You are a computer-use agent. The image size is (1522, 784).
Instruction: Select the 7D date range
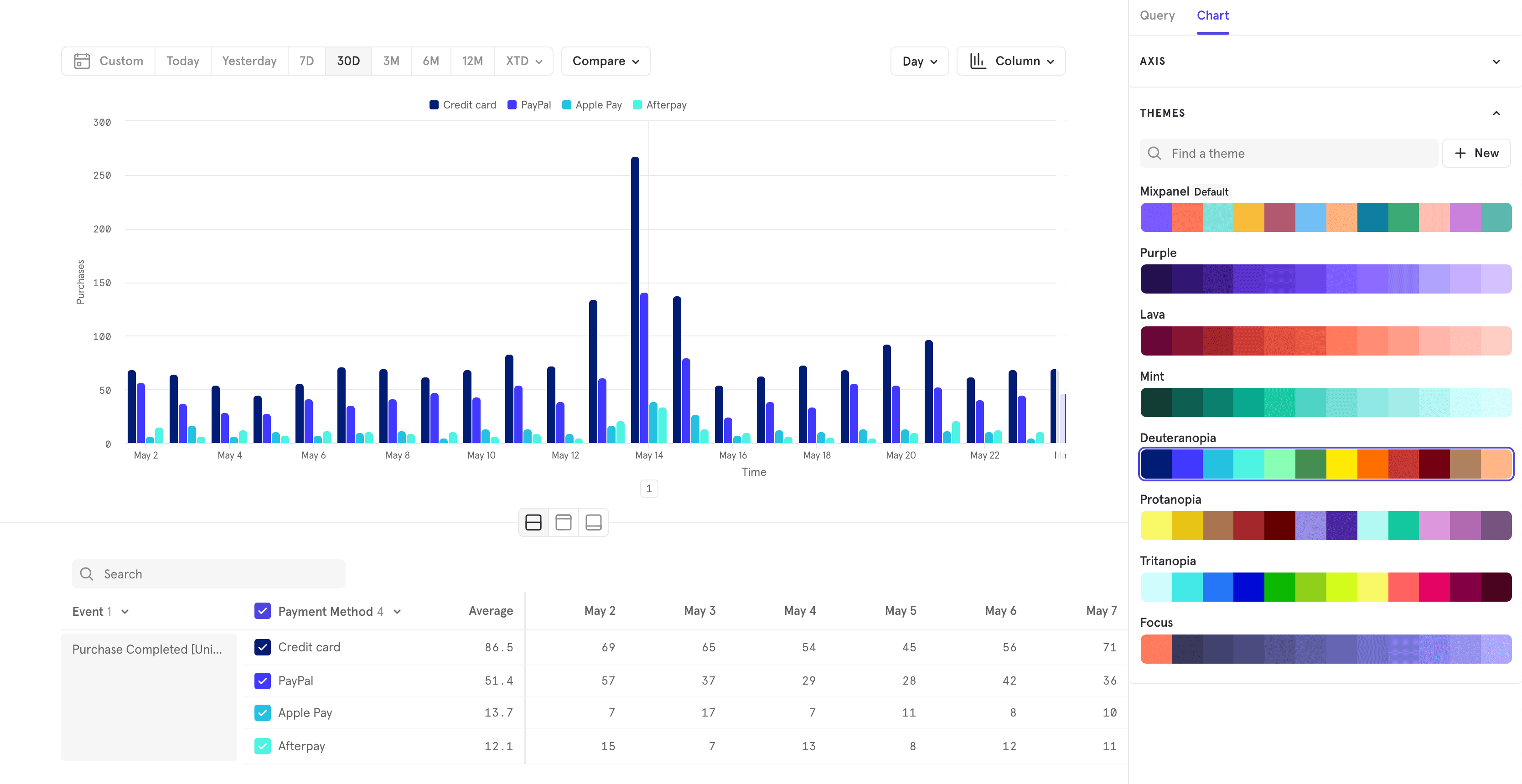(x=306, y=61)
